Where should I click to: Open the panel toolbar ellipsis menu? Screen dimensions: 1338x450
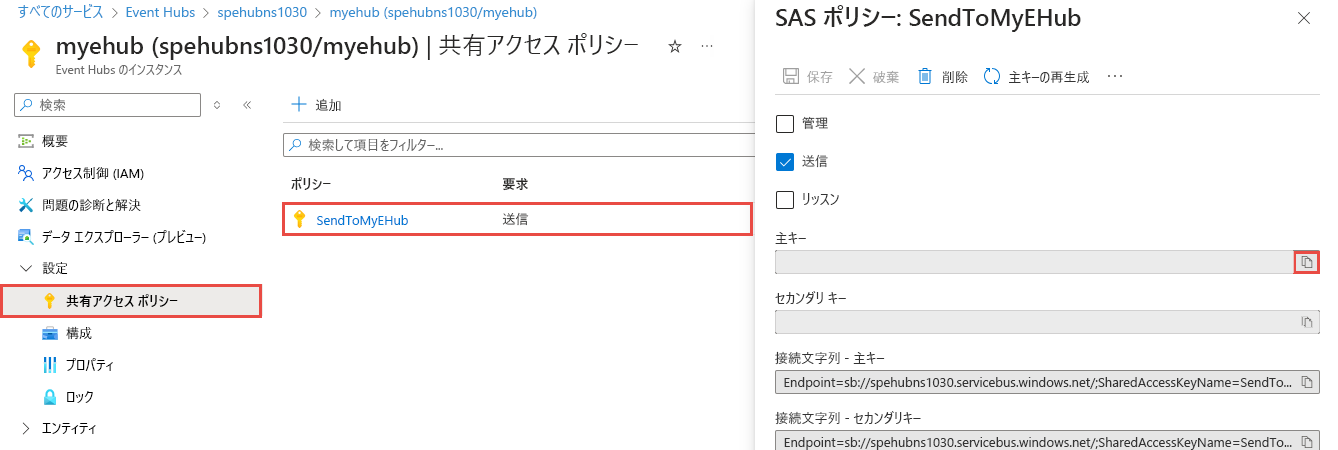(x=1116, y=77)
